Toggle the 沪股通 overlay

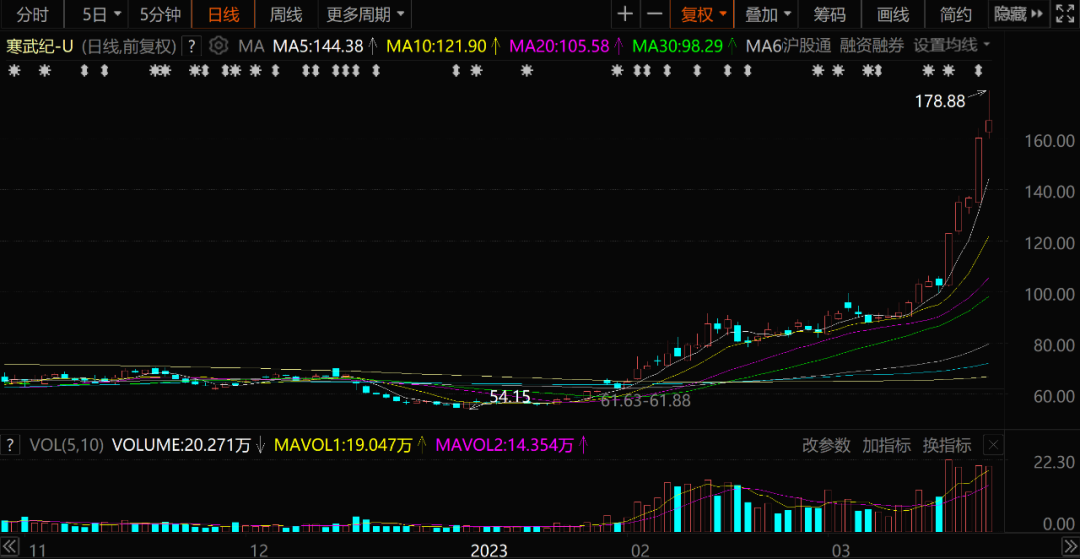tap(807, 46)
